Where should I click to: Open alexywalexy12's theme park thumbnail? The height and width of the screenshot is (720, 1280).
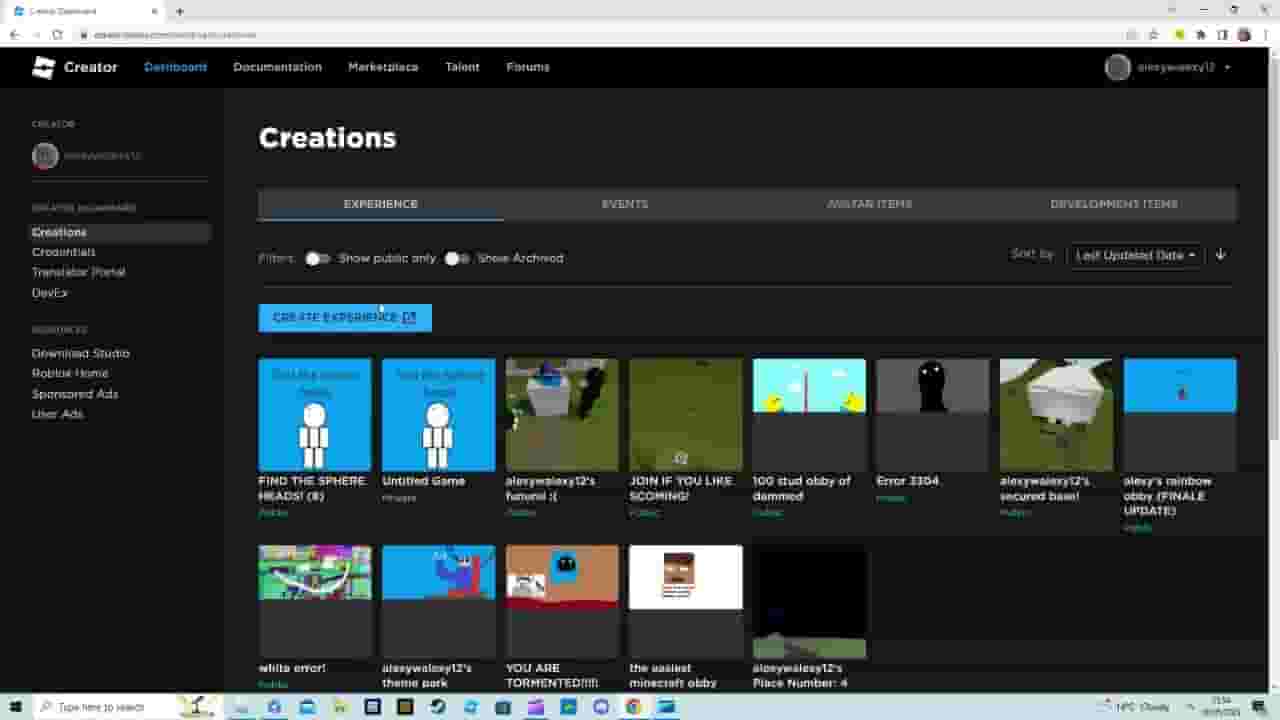pos(438,601)
